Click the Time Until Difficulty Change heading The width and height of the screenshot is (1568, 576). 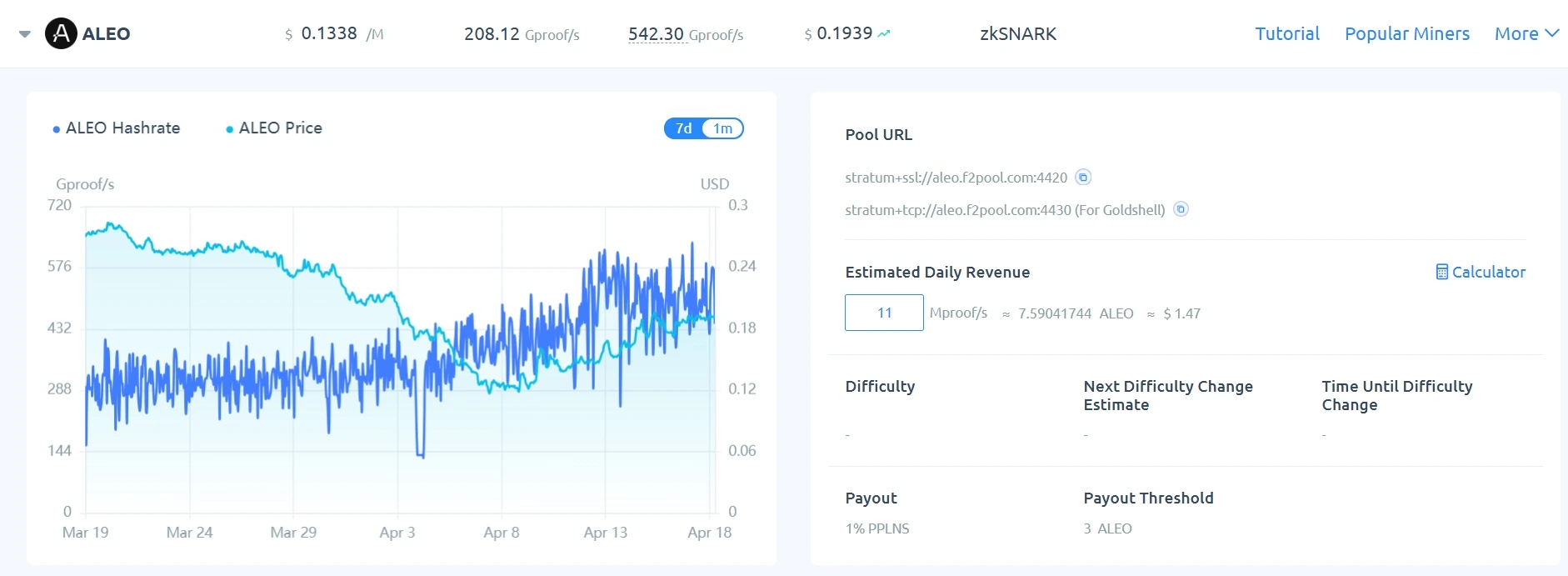[x=1396, y=396]
